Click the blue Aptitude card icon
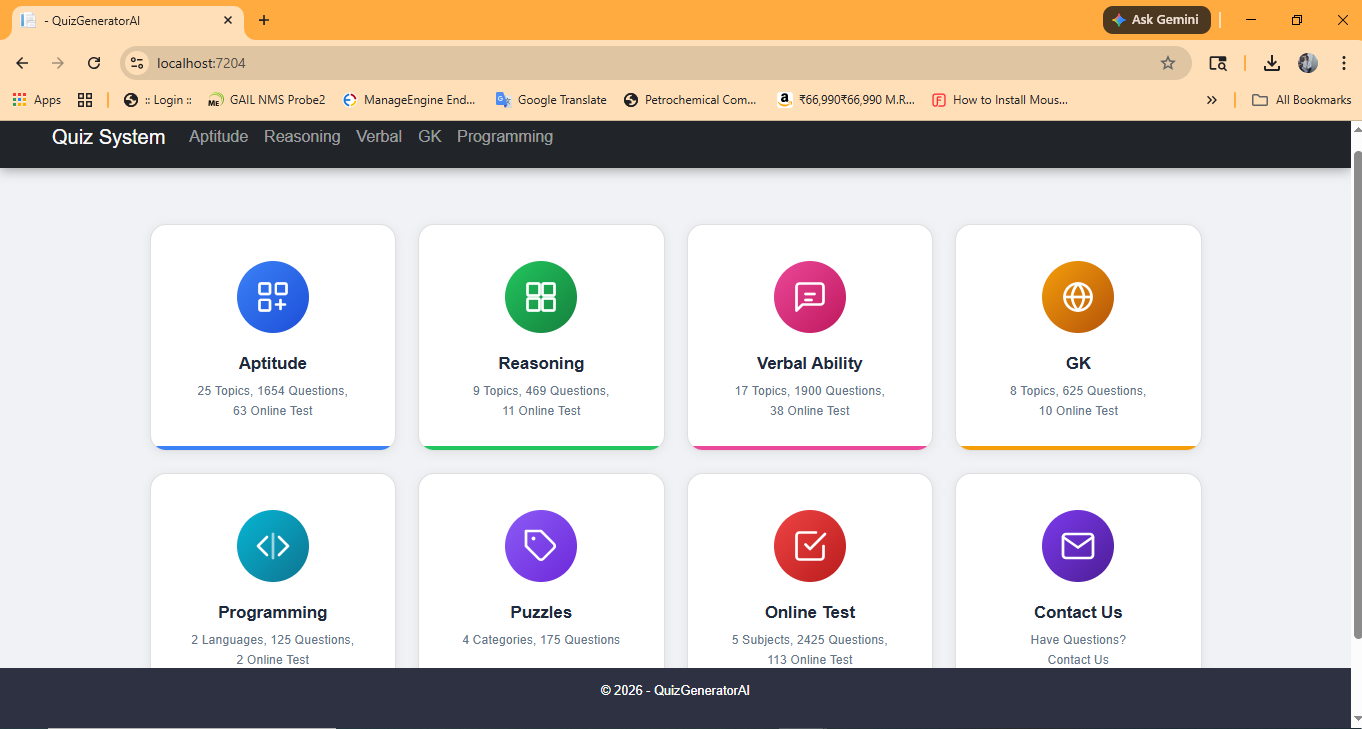 click(x=273, y=297)
